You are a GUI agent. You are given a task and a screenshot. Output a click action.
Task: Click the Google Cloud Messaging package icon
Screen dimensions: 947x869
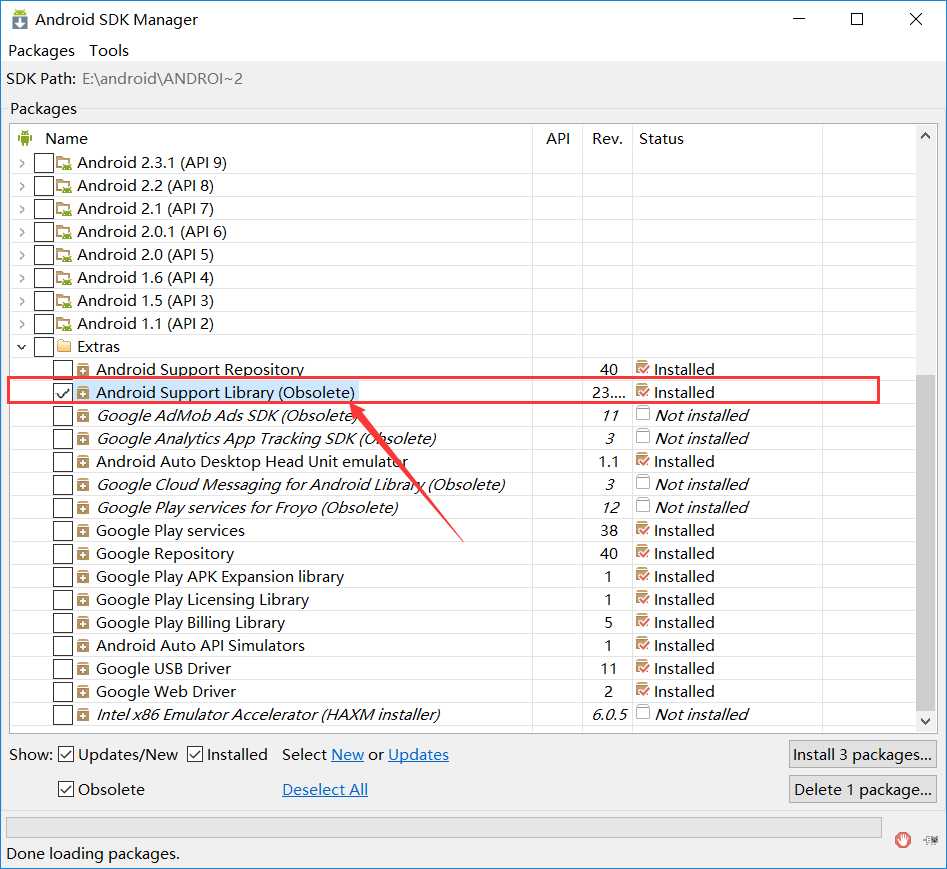coord(83,485)
